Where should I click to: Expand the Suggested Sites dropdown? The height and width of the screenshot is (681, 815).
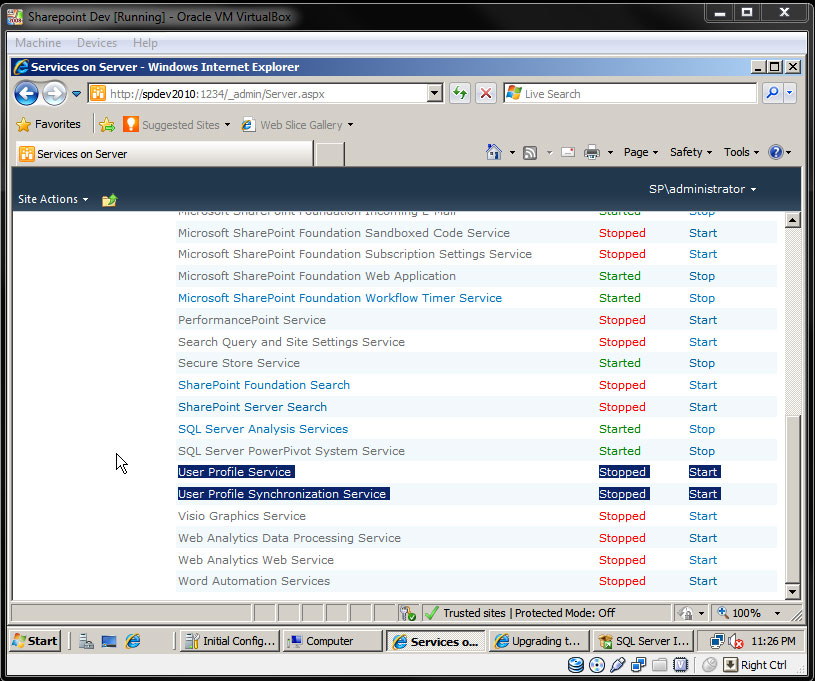click(227, 125)
